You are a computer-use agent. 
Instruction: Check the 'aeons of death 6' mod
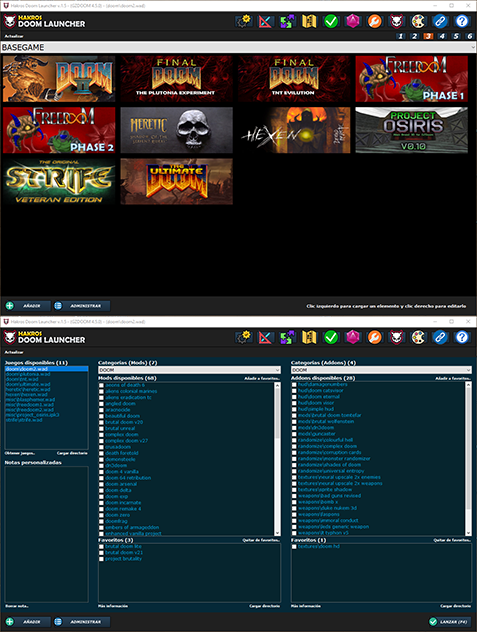pyautogui.click(x=101, y=385)
